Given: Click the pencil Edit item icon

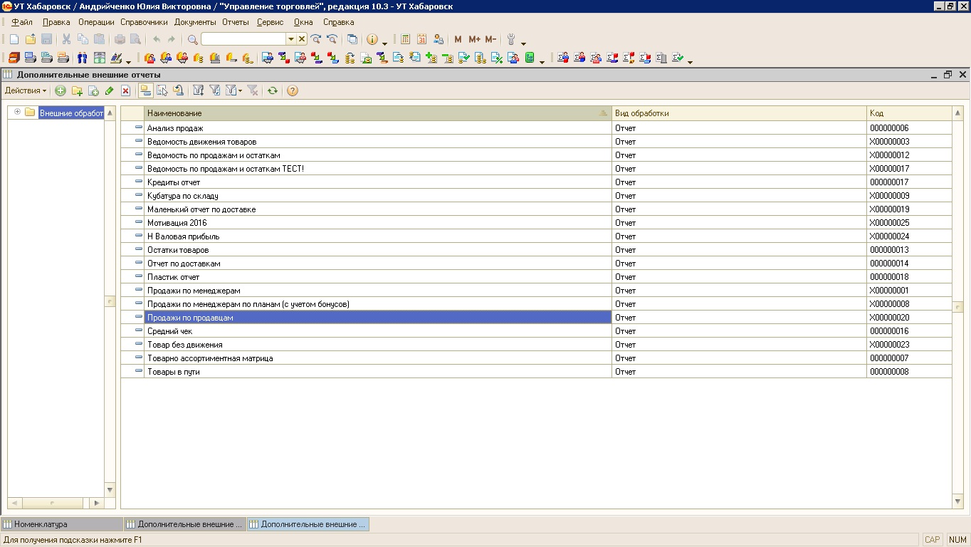Looking at the screenshot, I should click(109, 91).
